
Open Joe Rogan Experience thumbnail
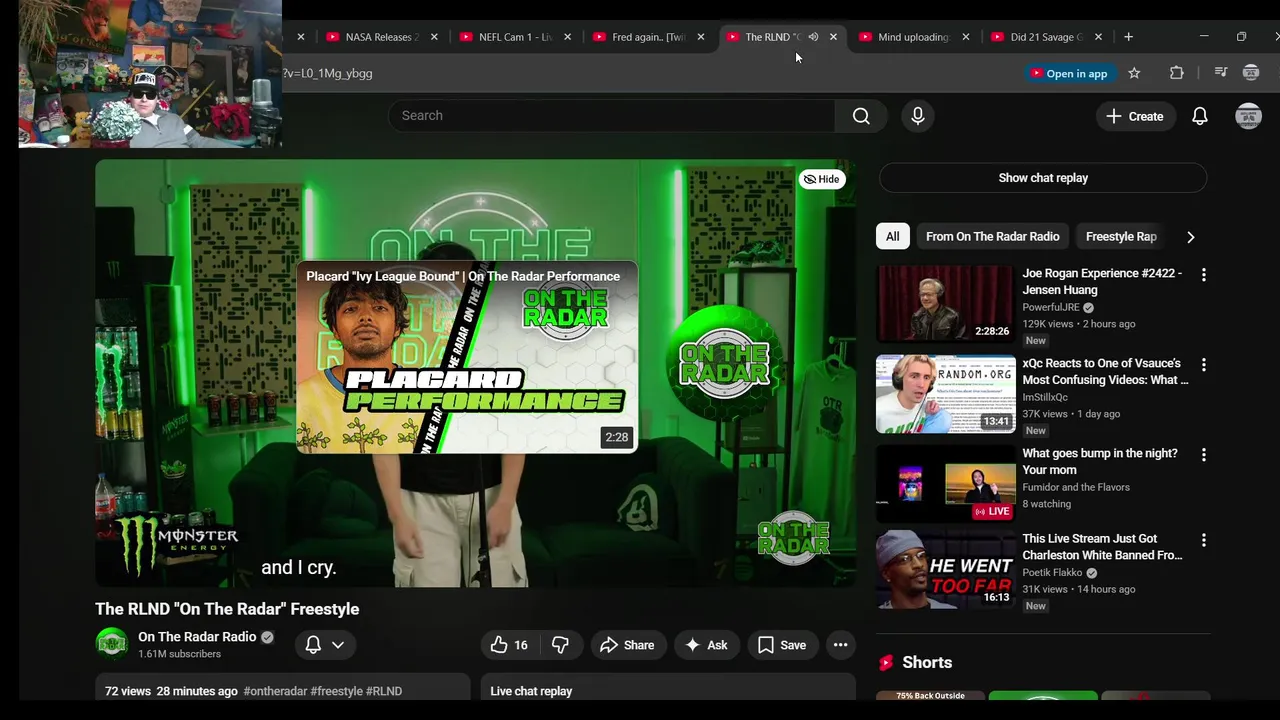pos(946,304)
